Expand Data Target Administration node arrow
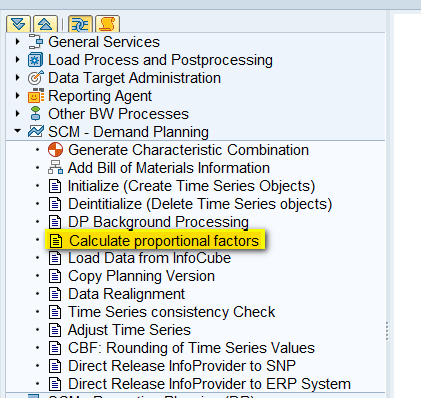Image resolution: width=421 pixels, height=398 pixels. click(x=18, y=78)
